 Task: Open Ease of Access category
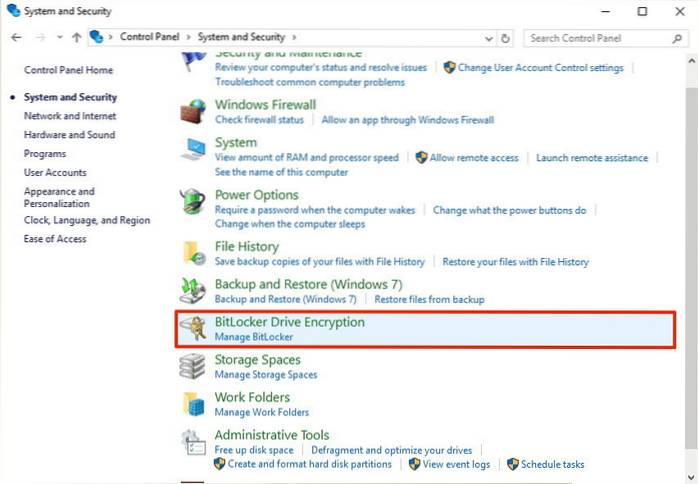pyautogui.click(x=55, y=239)
